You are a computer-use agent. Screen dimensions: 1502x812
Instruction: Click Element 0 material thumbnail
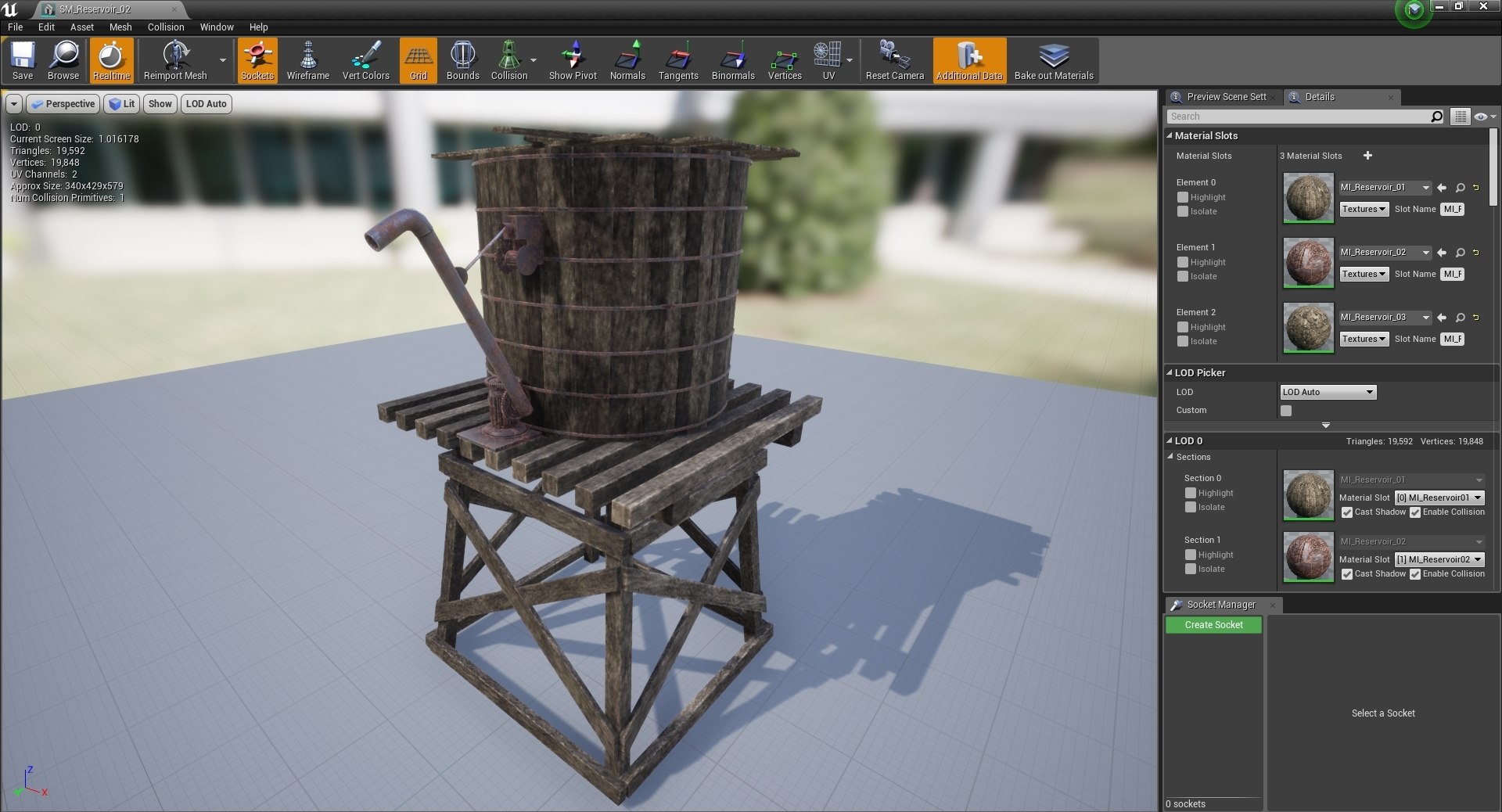(1308, 198)
